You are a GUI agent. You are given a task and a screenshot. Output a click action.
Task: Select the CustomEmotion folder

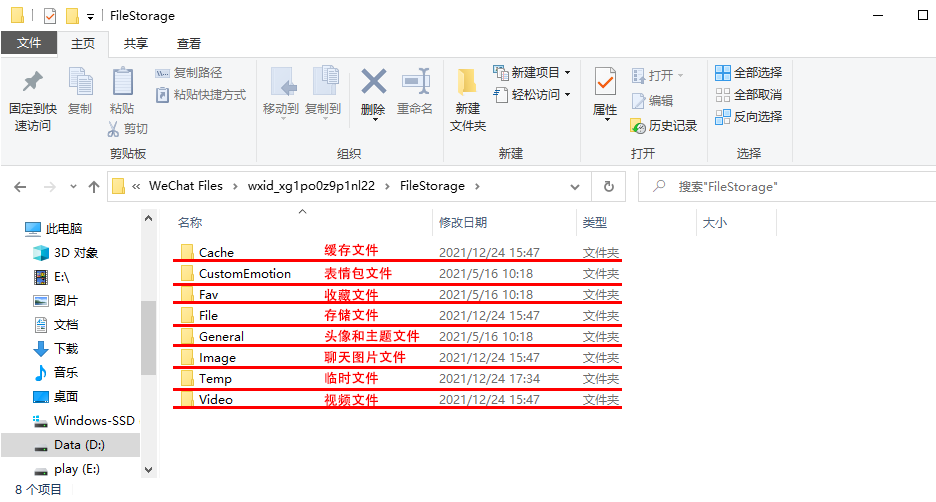[244, 274]
